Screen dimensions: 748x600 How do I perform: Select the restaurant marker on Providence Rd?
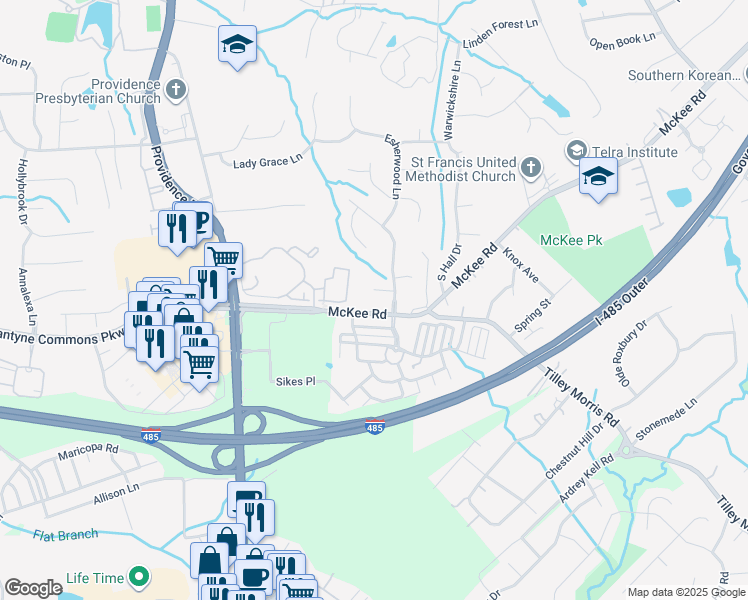point(177,230)
